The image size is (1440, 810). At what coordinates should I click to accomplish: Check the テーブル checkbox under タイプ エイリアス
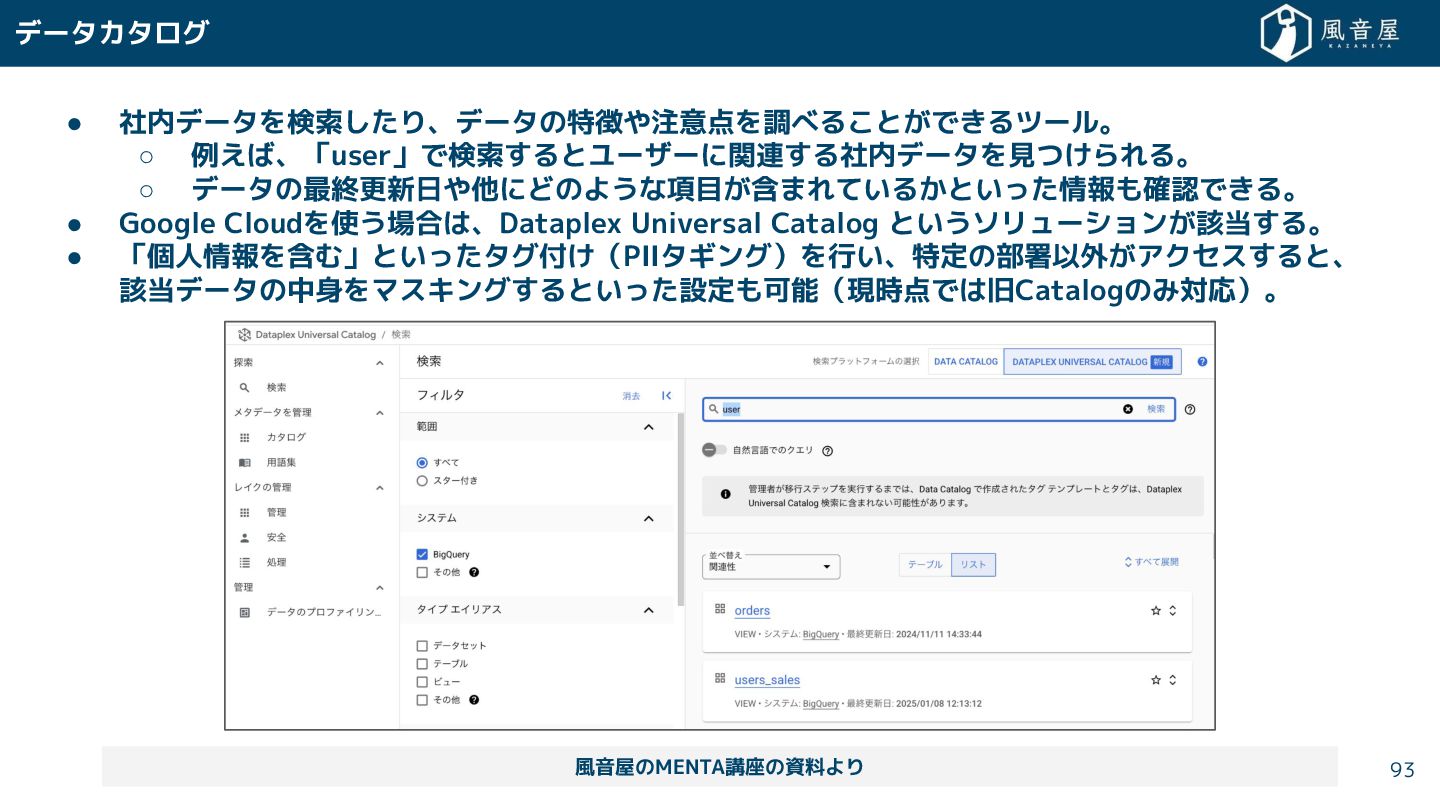click(x=422, y=664)
